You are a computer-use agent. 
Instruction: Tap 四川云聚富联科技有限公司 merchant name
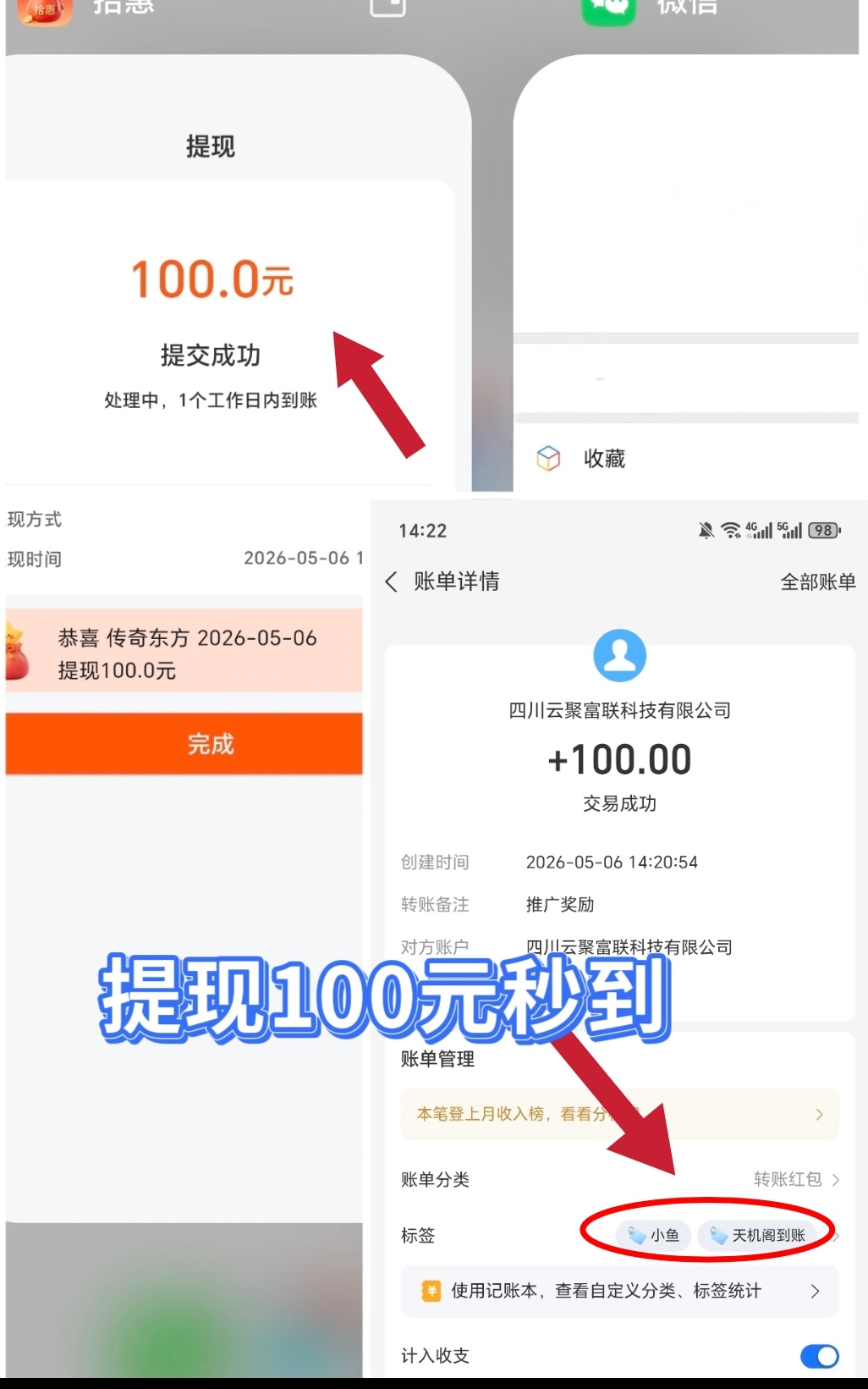(620, 710)
